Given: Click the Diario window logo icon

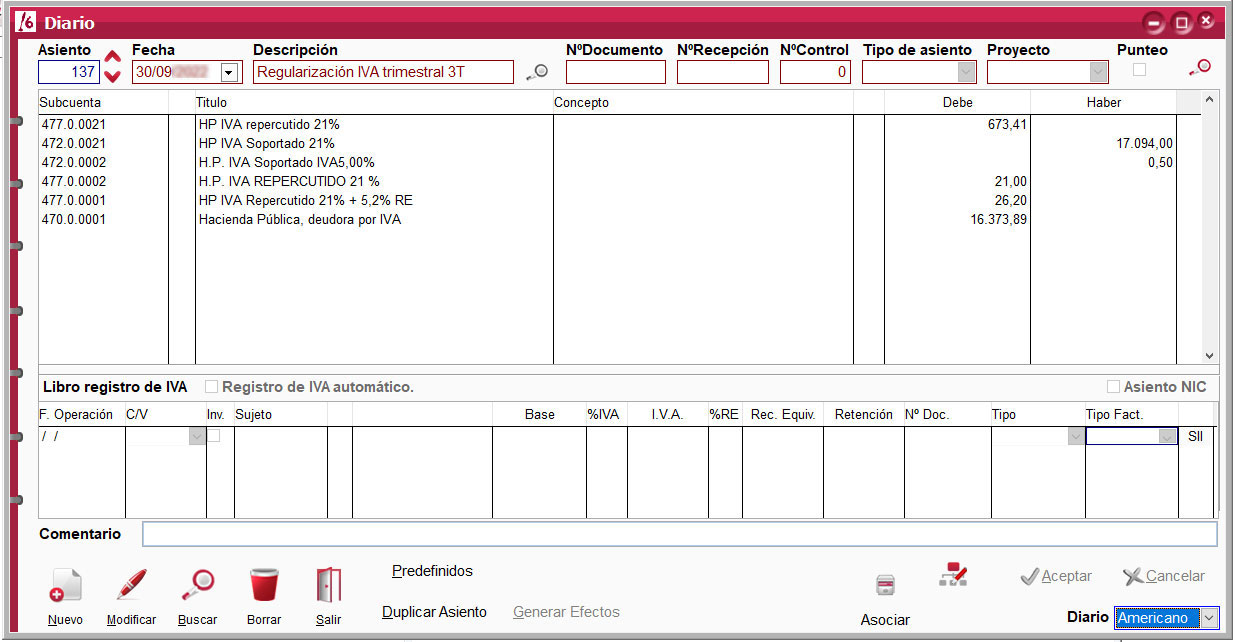Looking at the screenshot, I should coord(27,22).
